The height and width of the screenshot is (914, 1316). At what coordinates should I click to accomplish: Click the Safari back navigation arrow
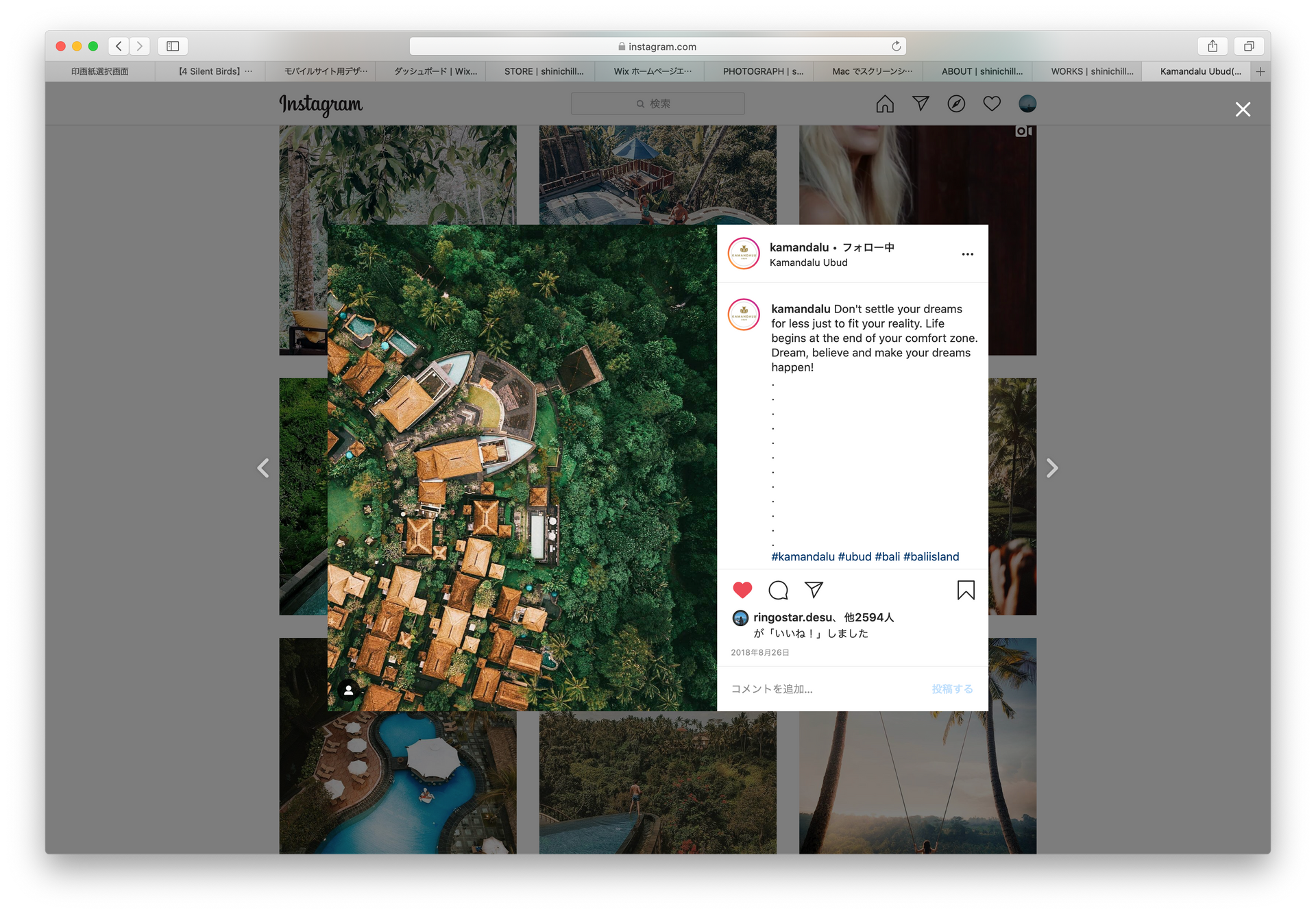point(119,46)
